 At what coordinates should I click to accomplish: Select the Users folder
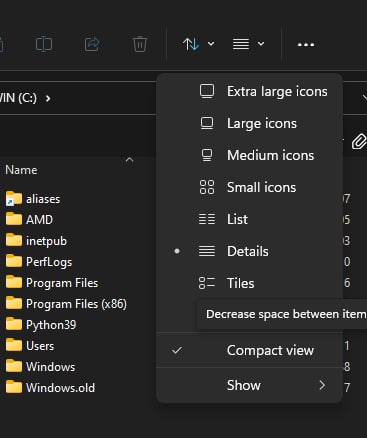click(30, 346)
